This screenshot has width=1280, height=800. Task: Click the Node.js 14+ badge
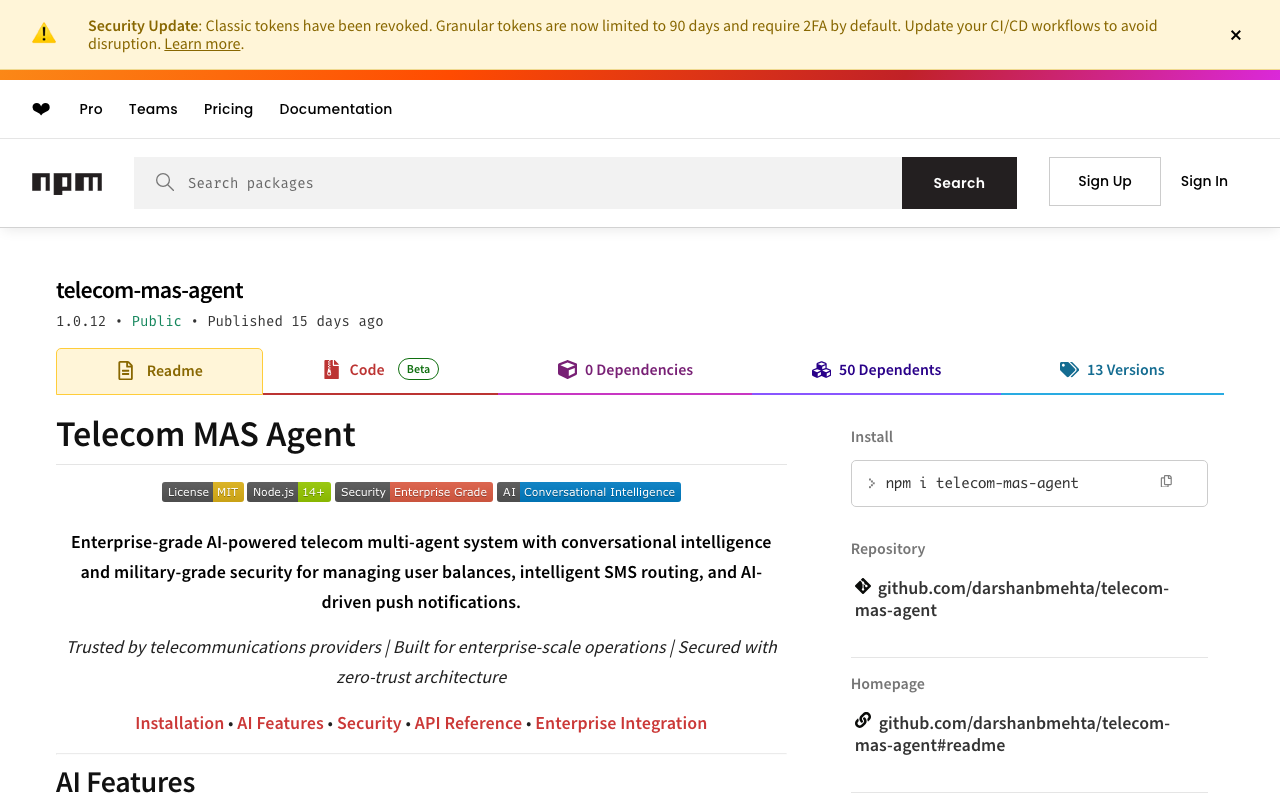tap(289, 492)
